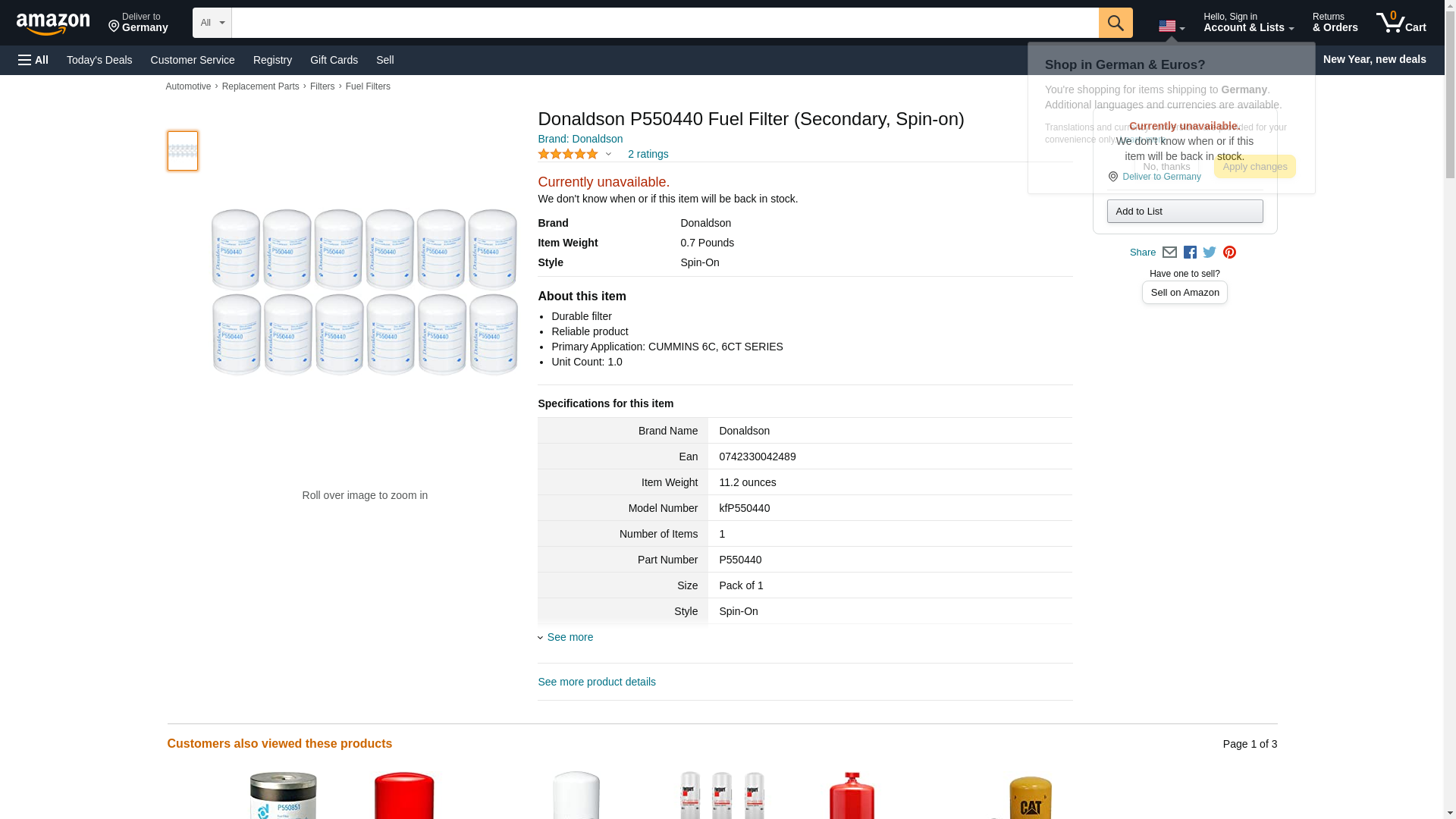Open the All search category dropdown
The height and width of the screenshot is (819, 1456).
pyautogui.click(x=212, y=23)
